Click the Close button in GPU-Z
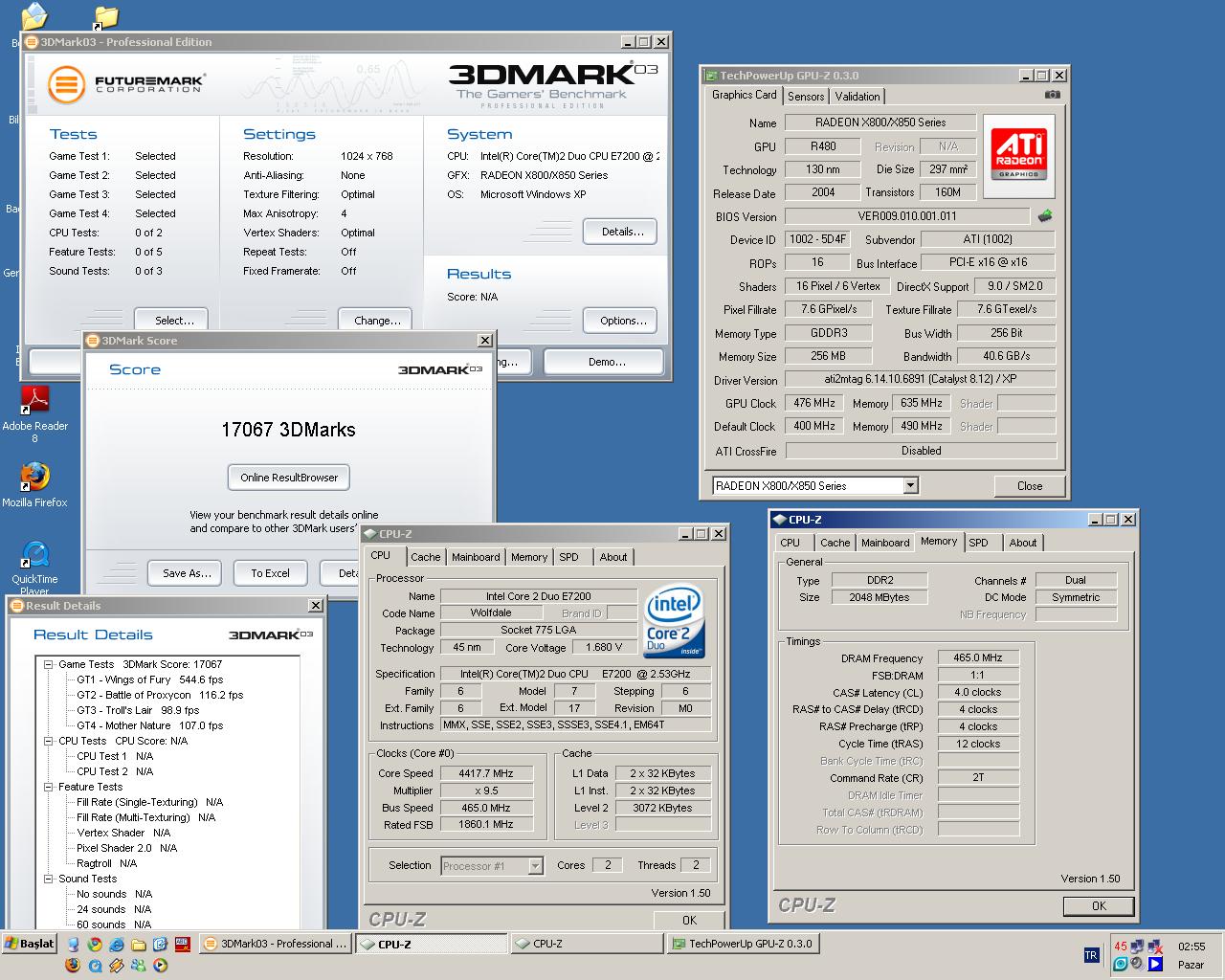Screen dimensions: 1225x980 [x=1030, y=486]
